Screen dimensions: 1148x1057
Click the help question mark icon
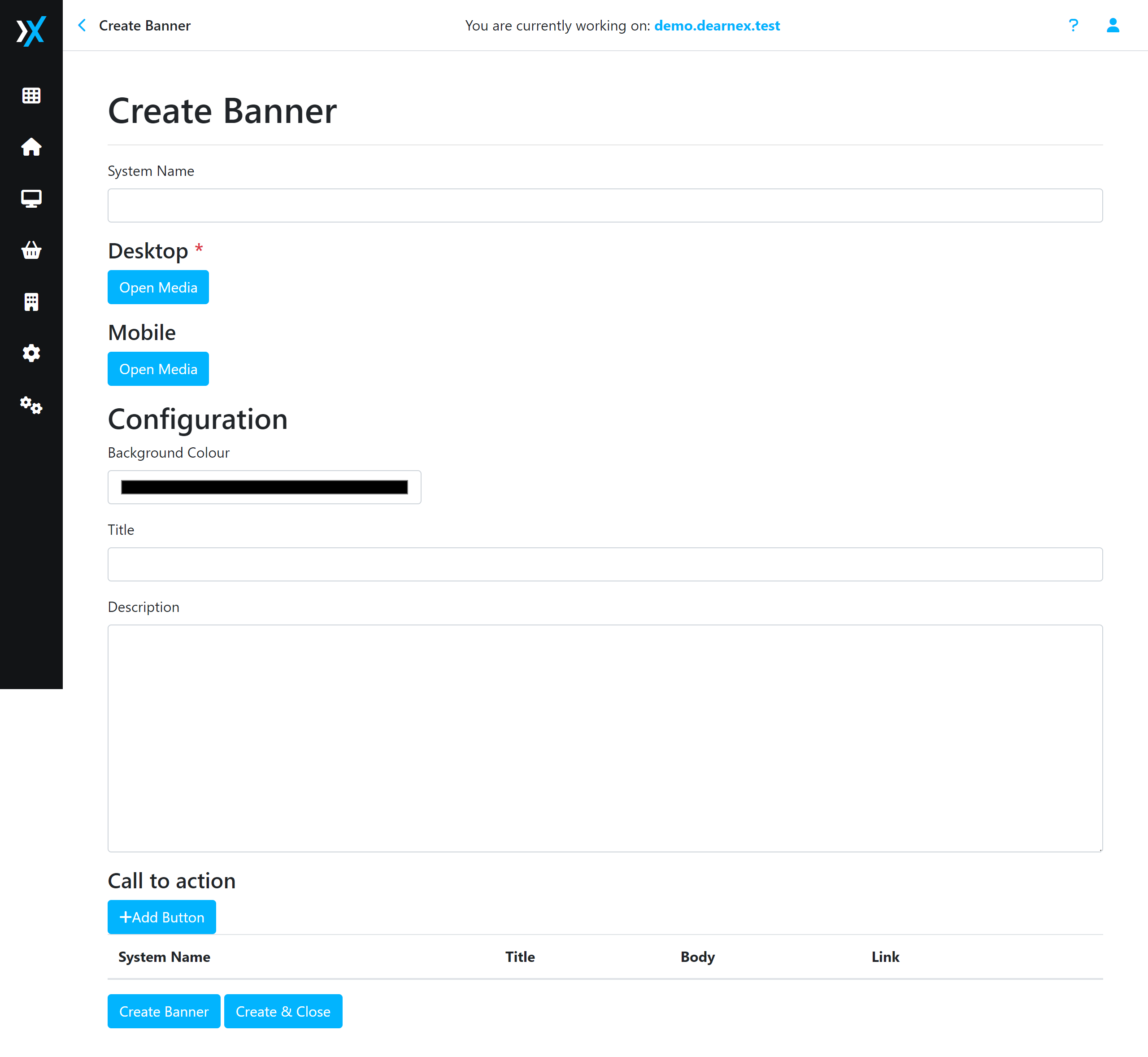pos(1073,26)
